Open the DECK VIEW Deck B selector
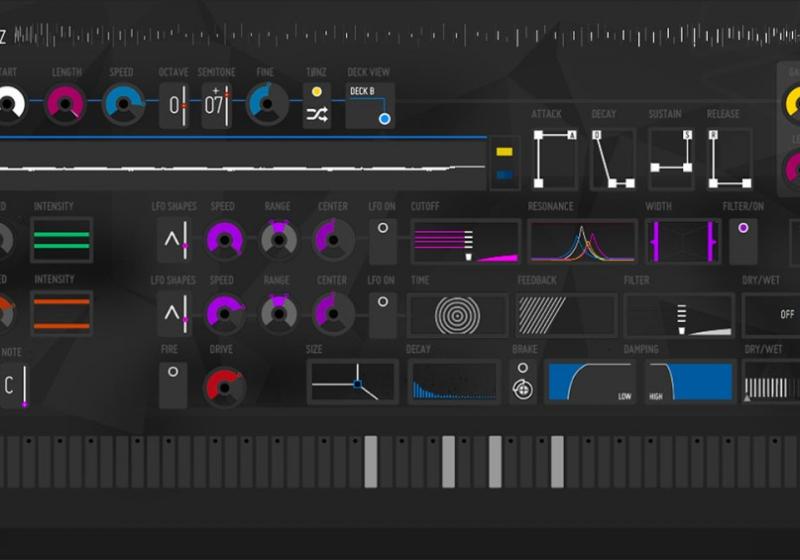The width and height of the screenshot is (800, 560). coord(370,105)
